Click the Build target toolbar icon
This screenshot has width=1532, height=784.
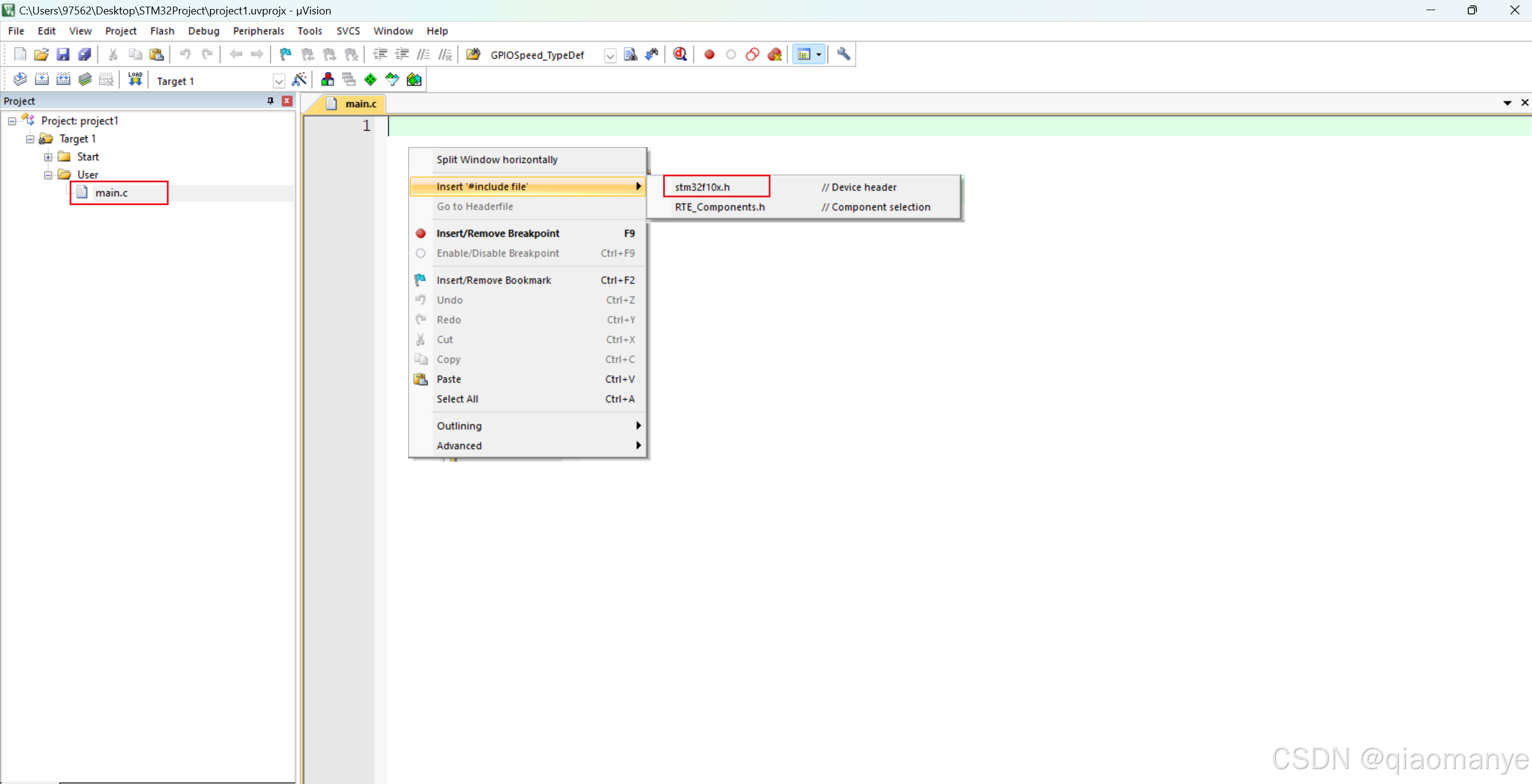pyautogui.click(x=41, y=80)
